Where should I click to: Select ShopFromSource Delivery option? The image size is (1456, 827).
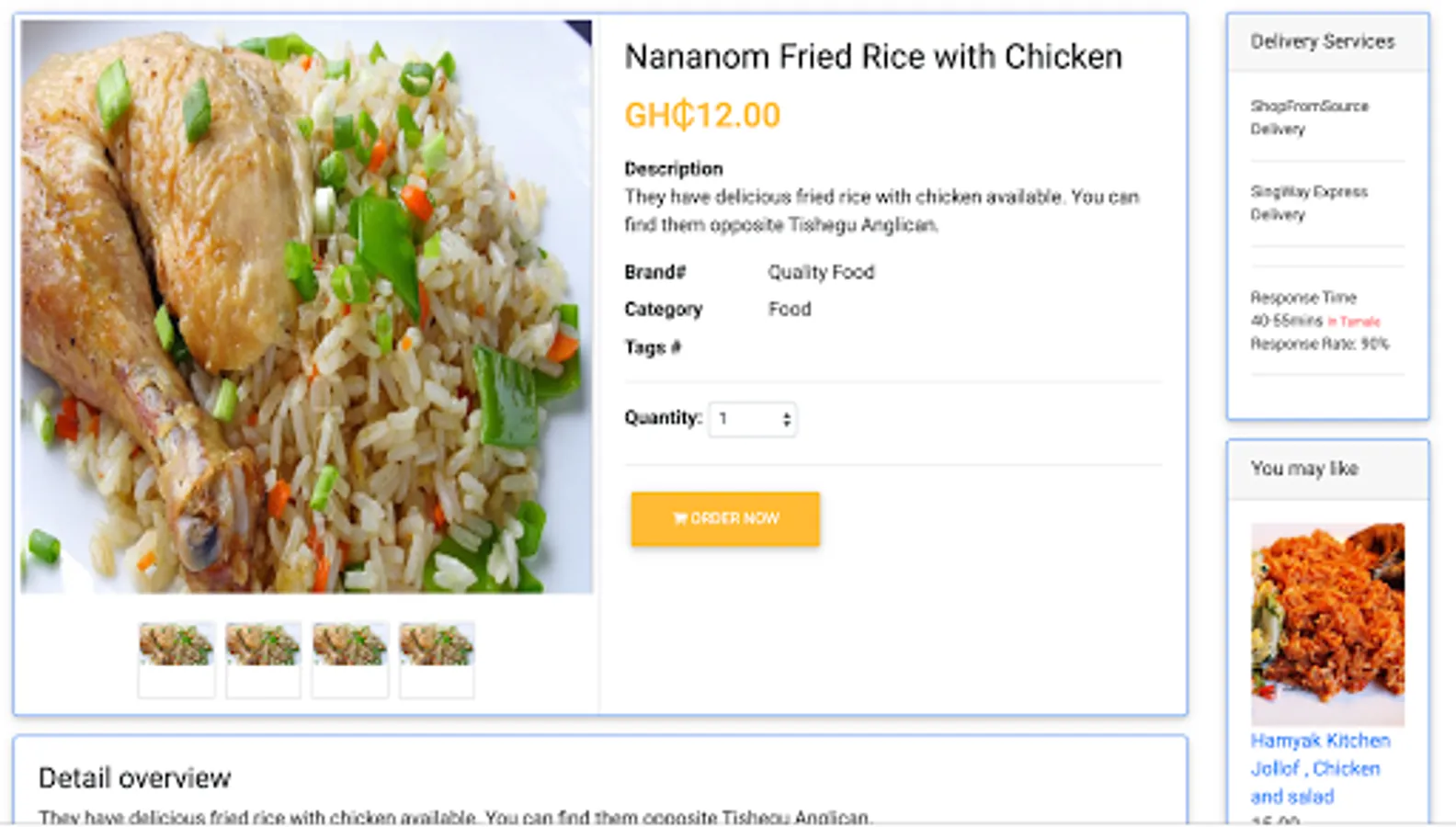(x=1308, y=117)
